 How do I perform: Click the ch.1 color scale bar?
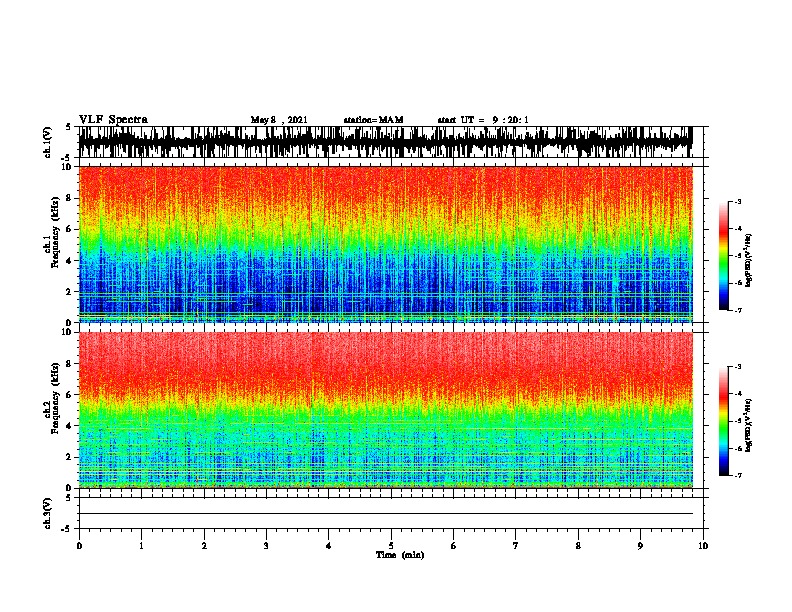tap(723, 256)
